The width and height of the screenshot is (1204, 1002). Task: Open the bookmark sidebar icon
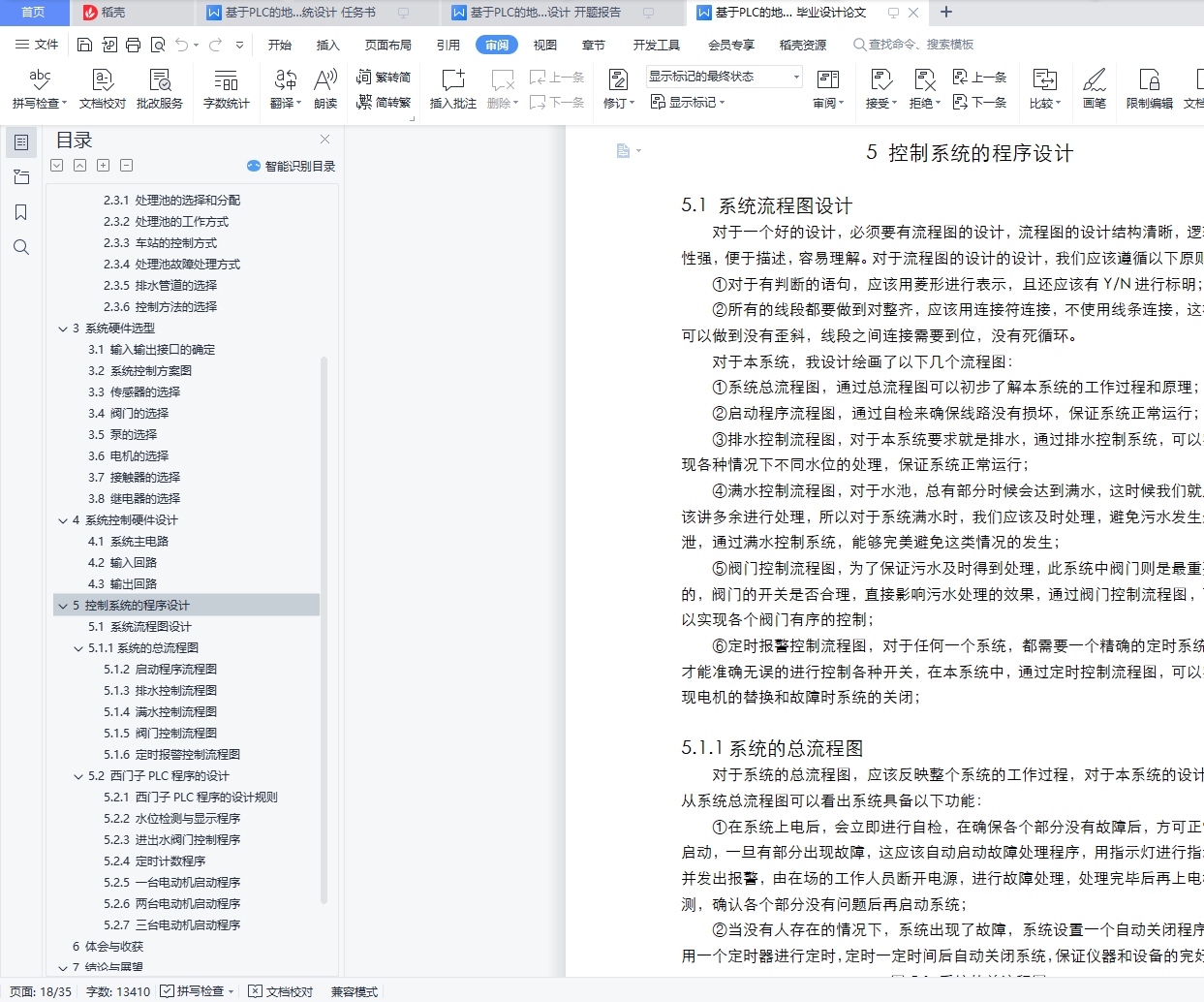click(21, 212)
